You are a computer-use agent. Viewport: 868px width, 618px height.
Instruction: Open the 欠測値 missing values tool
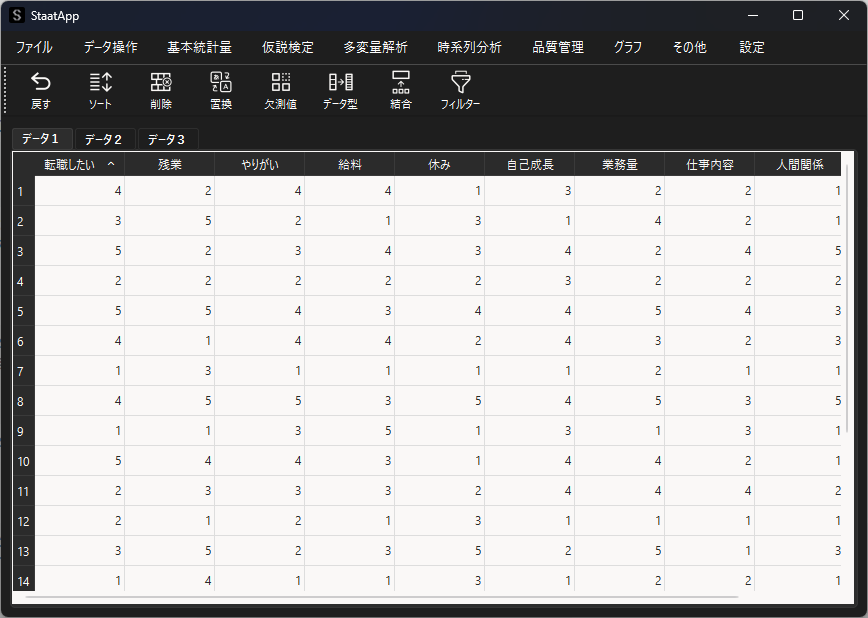point(280,89)
